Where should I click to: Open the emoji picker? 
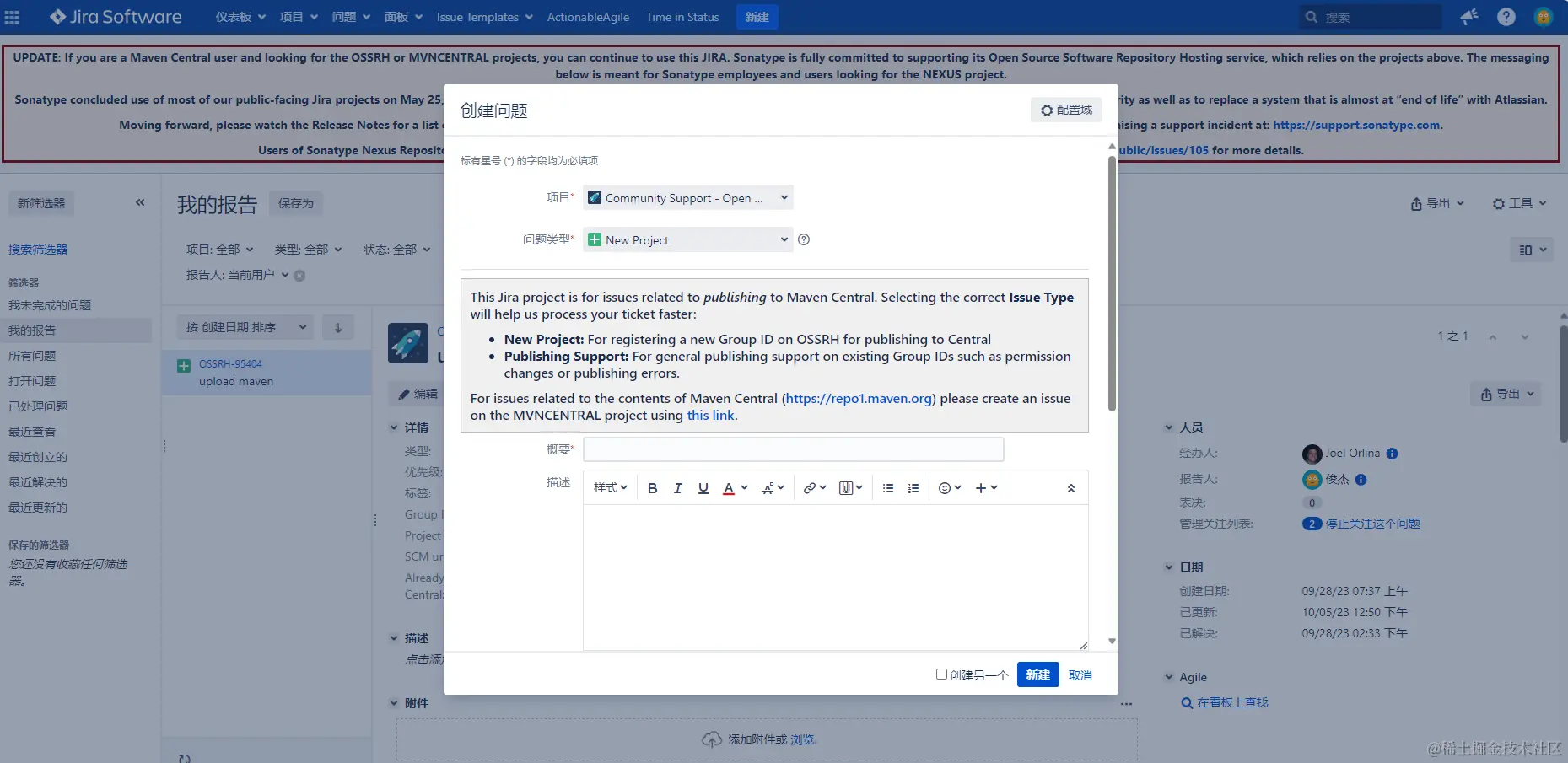tap(950, 488)
